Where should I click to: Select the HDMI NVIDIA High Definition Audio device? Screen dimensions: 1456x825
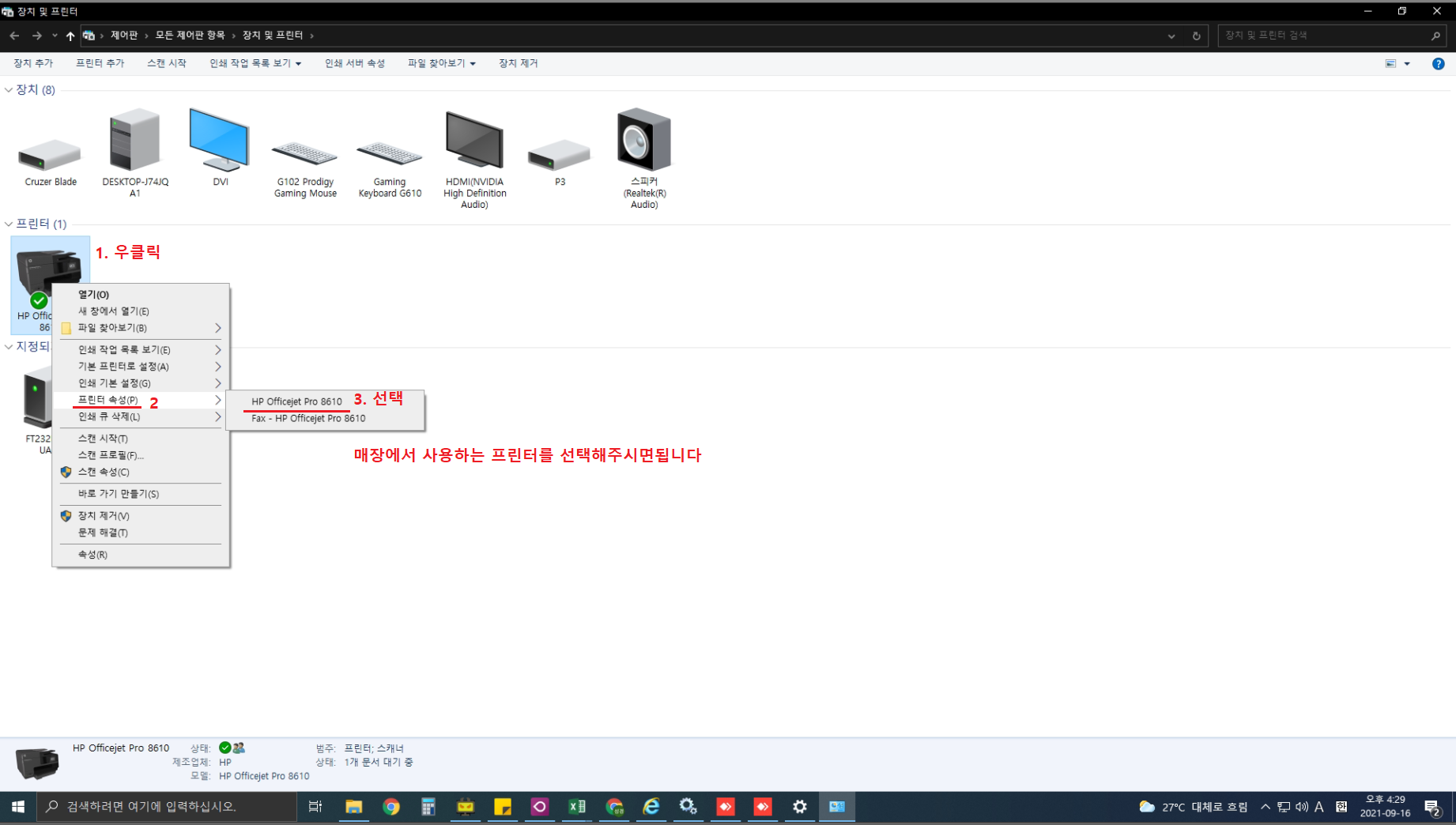tap(474, 140)
